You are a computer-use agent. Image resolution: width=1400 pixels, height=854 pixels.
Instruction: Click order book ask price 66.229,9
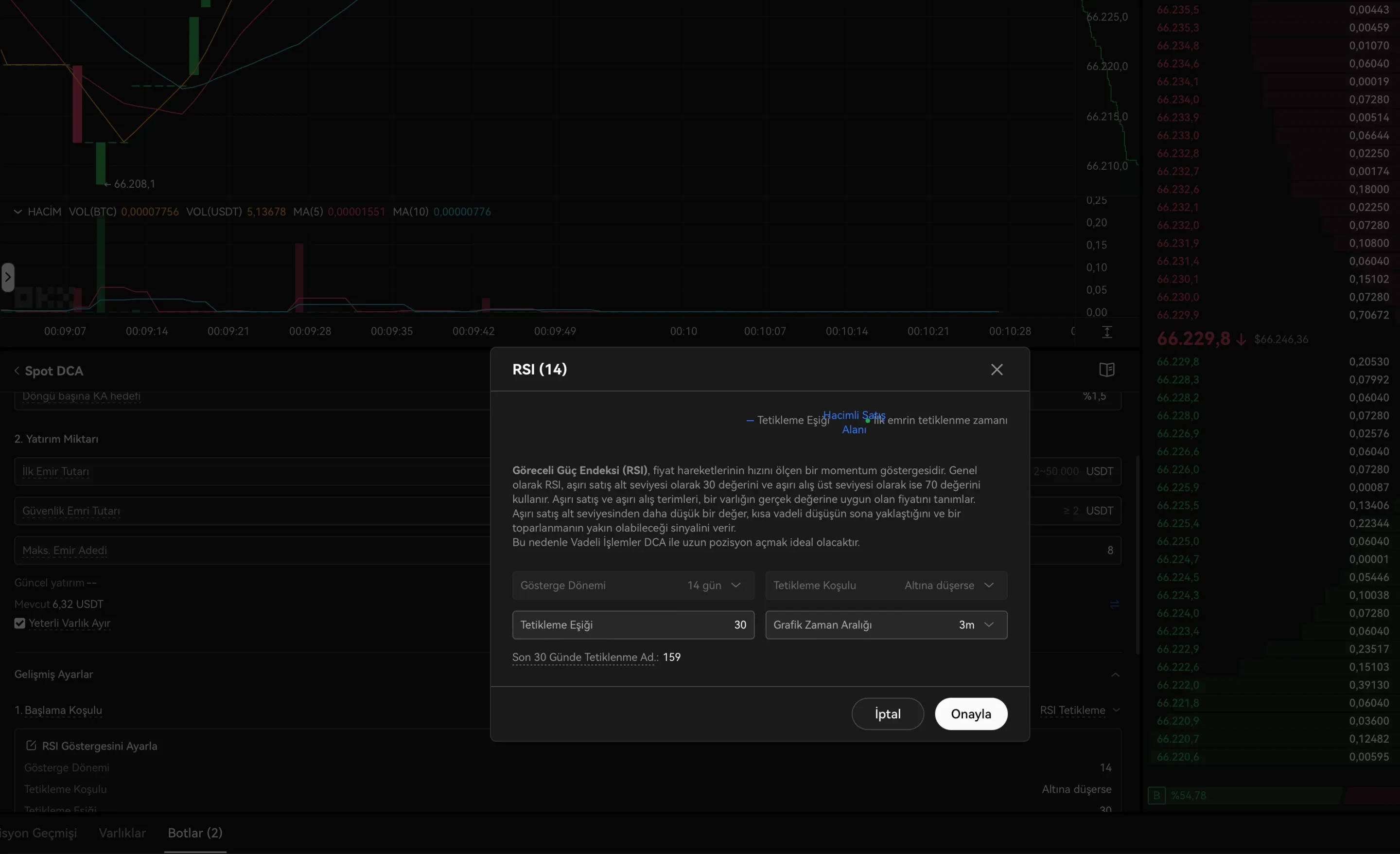[1178, 315]
